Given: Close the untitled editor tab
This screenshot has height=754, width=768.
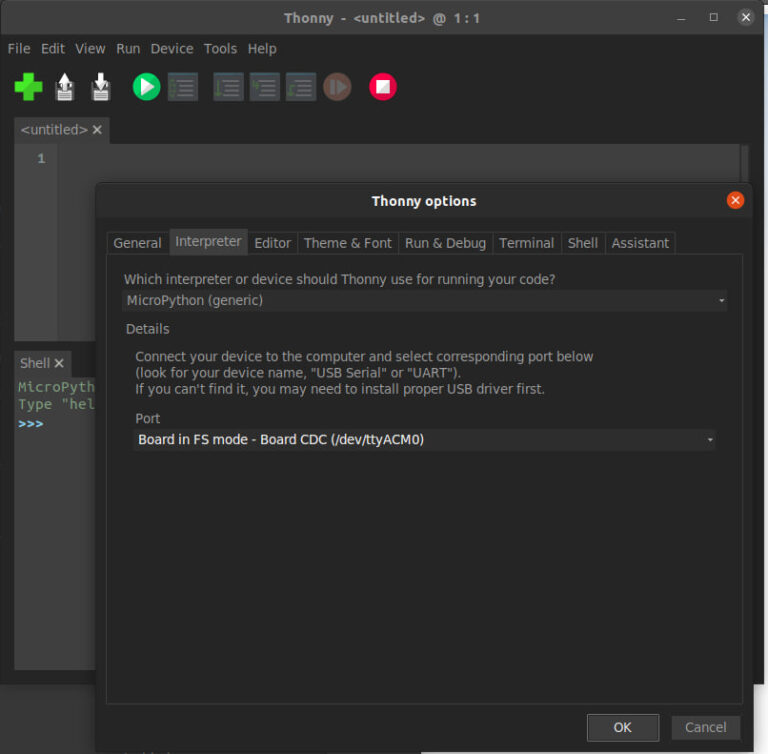Looking at the screenshot, I should pyautogui.click(x=97, y=130).
